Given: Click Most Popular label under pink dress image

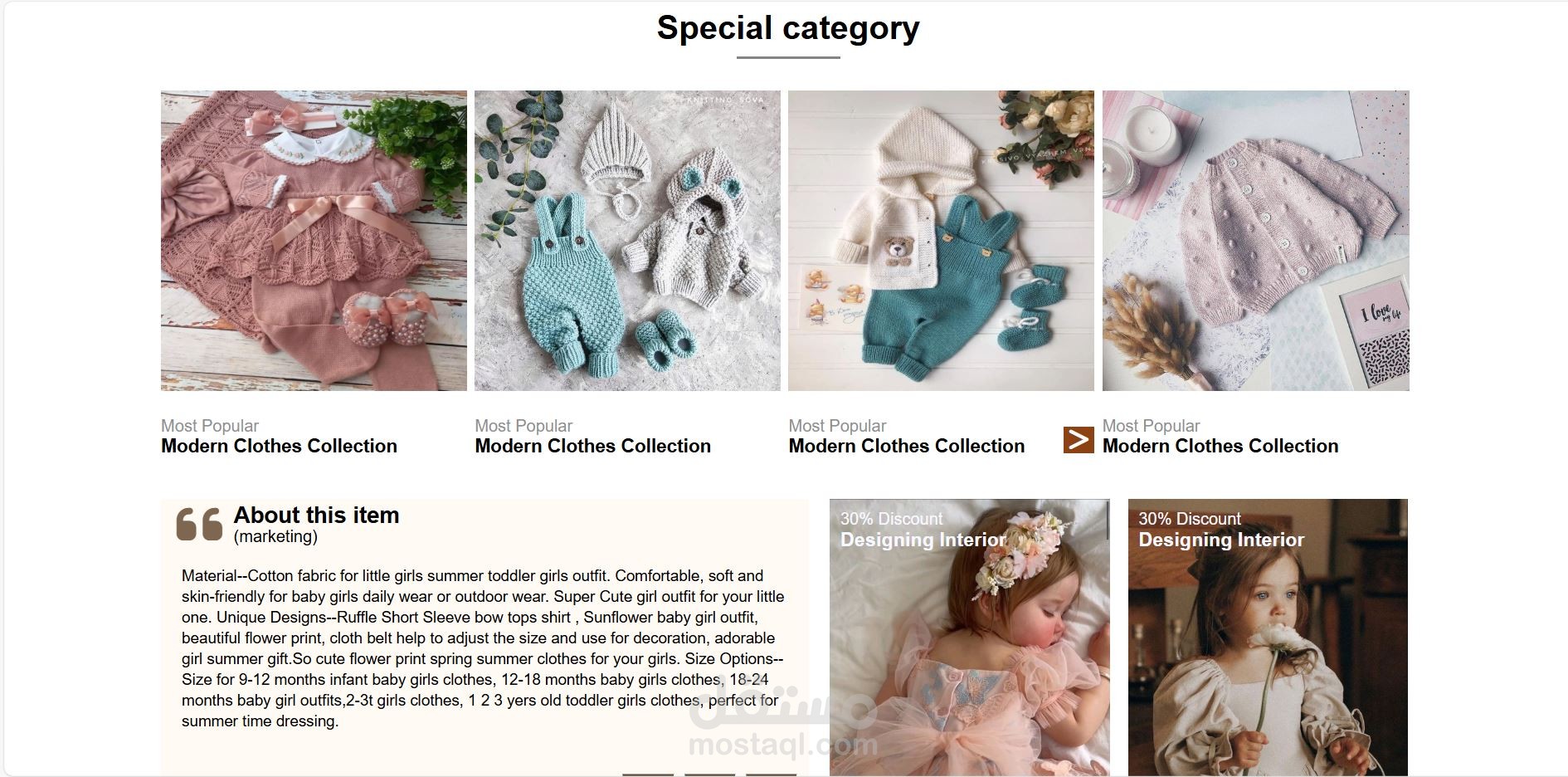Looking at the screenshot, I should click(x=210, y=426).
